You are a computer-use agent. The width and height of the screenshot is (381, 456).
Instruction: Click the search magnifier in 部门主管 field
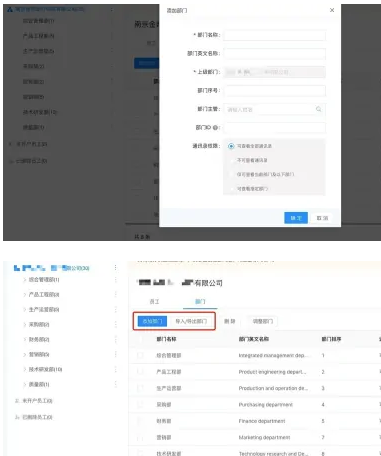pyautogui.click(x=318, y=109)
